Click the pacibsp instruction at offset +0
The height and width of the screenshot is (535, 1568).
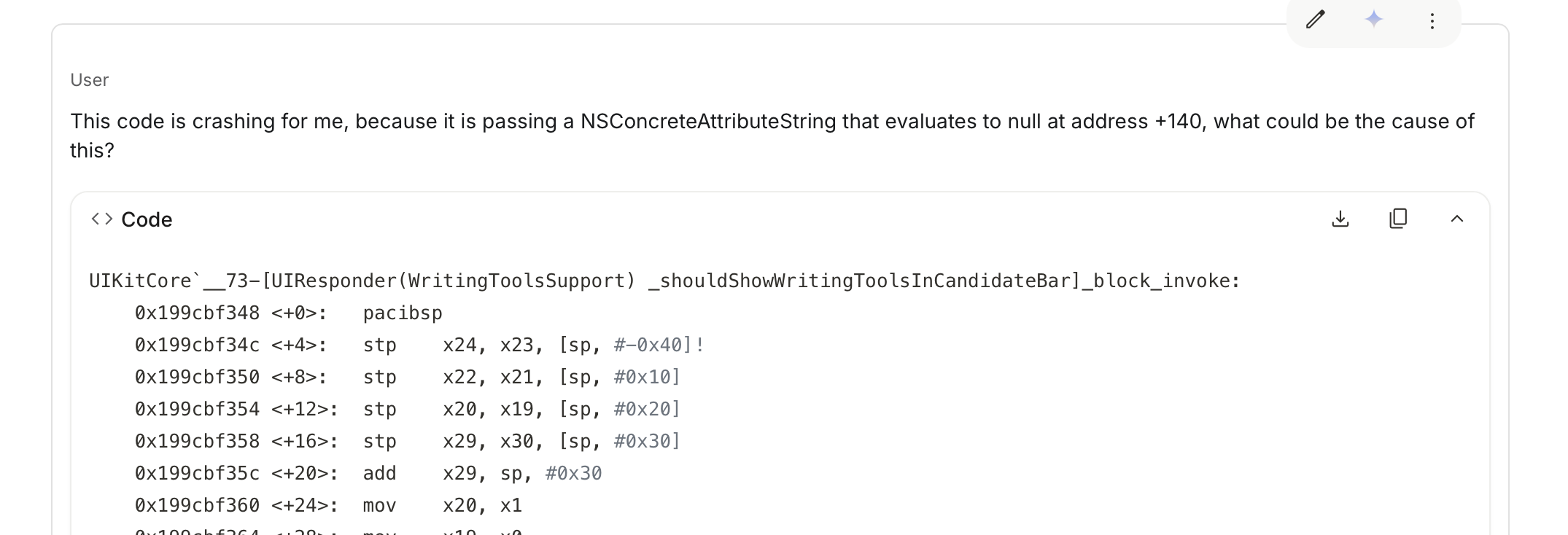(403, 313)
